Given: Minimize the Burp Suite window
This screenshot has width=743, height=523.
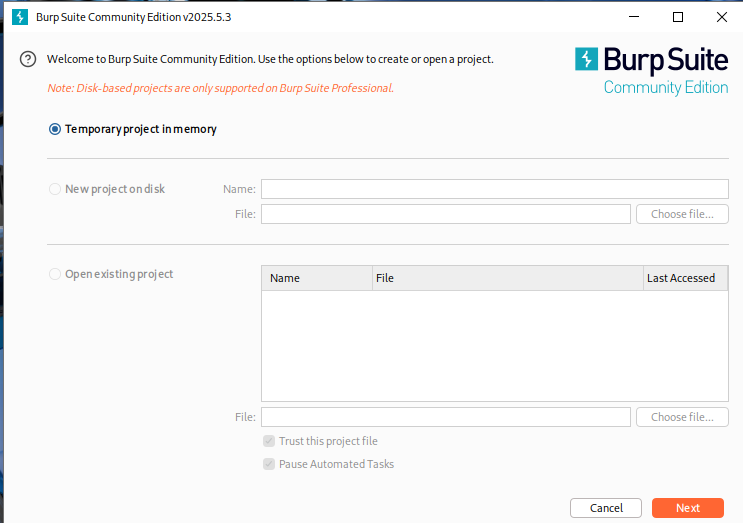Looking at the screenshot, I should click(x=634, y=17).
